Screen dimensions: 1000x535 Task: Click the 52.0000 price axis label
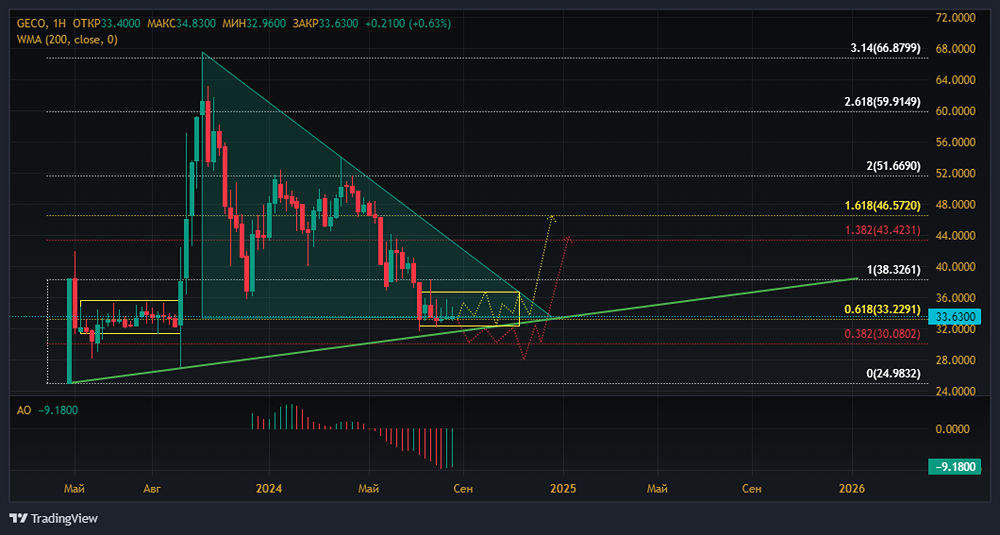(953, 173)
